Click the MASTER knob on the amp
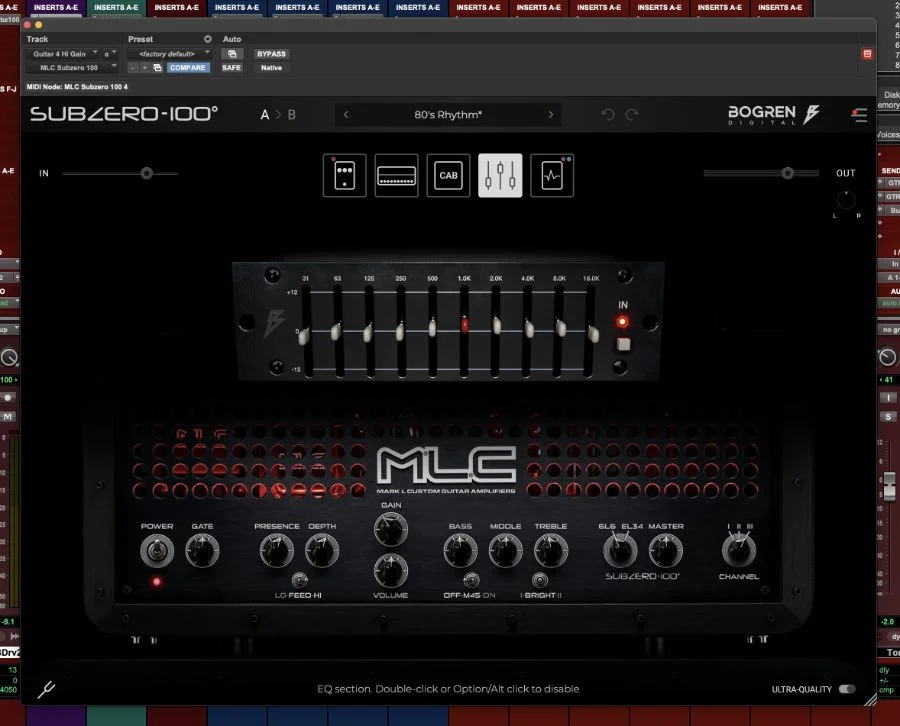 [x=666, y=550]
